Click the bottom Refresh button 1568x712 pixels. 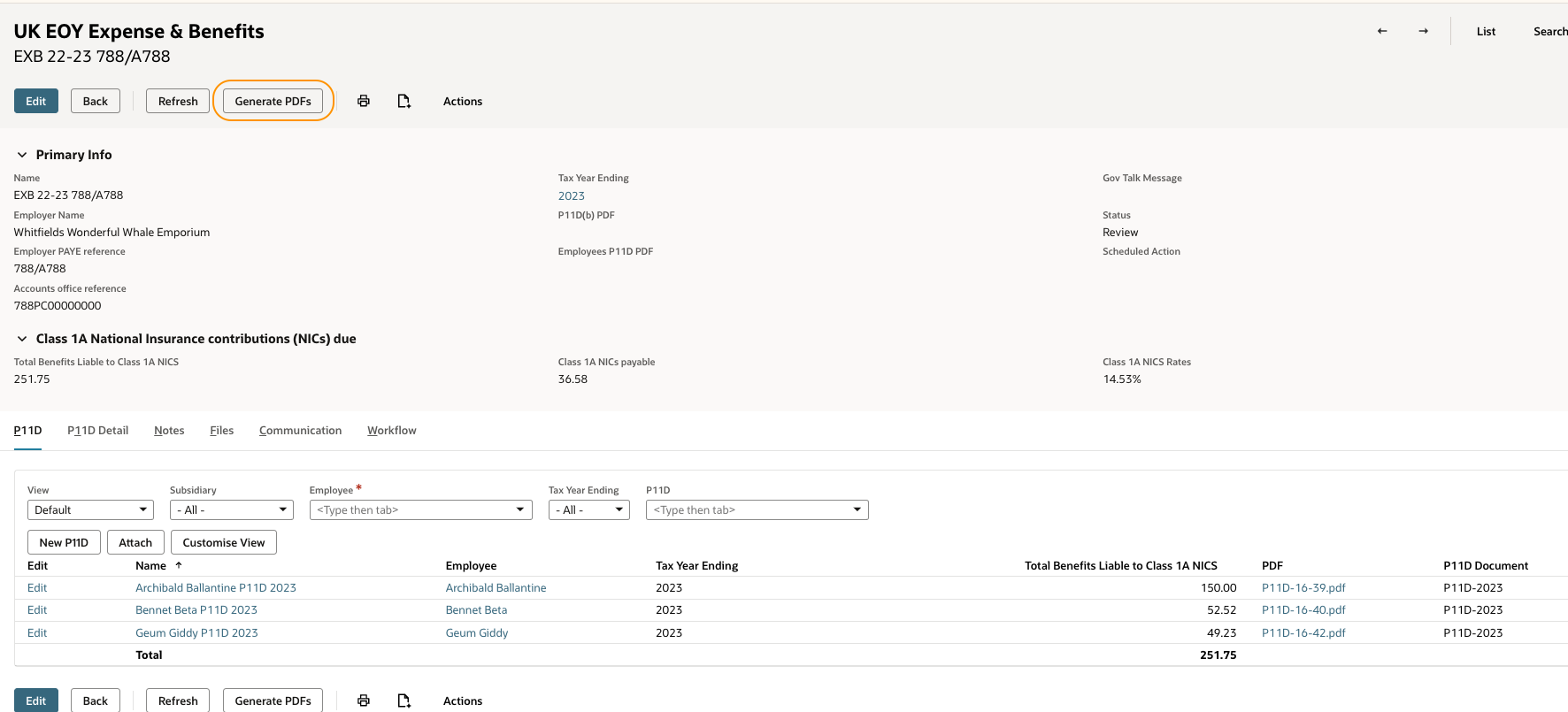(178, 701)
